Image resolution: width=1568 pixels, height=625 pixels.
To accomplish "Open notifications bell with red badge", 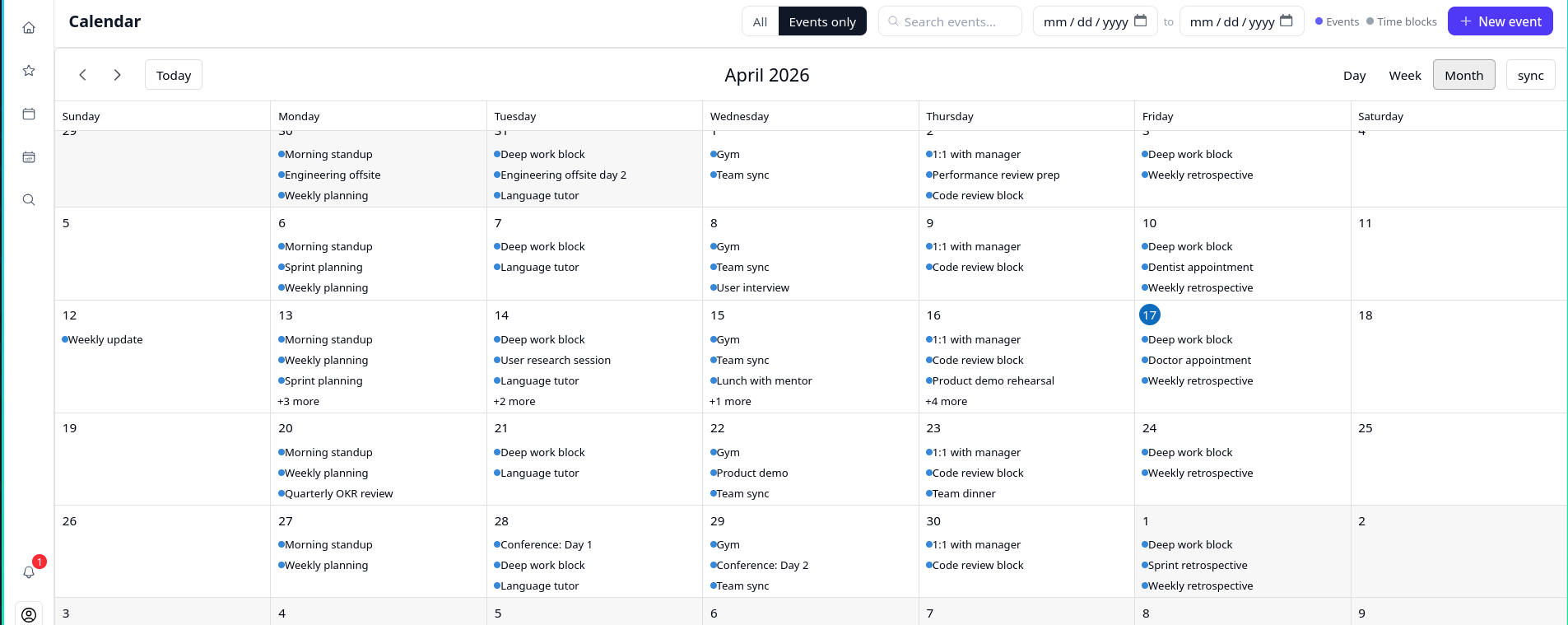I will point(29,571).
